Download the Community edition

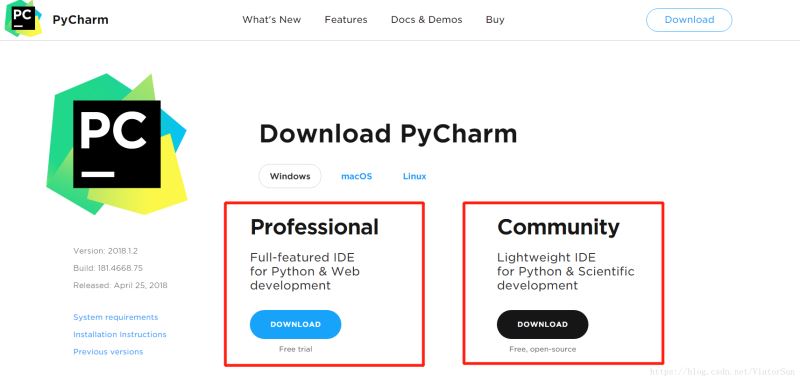(x=542, y=324)
